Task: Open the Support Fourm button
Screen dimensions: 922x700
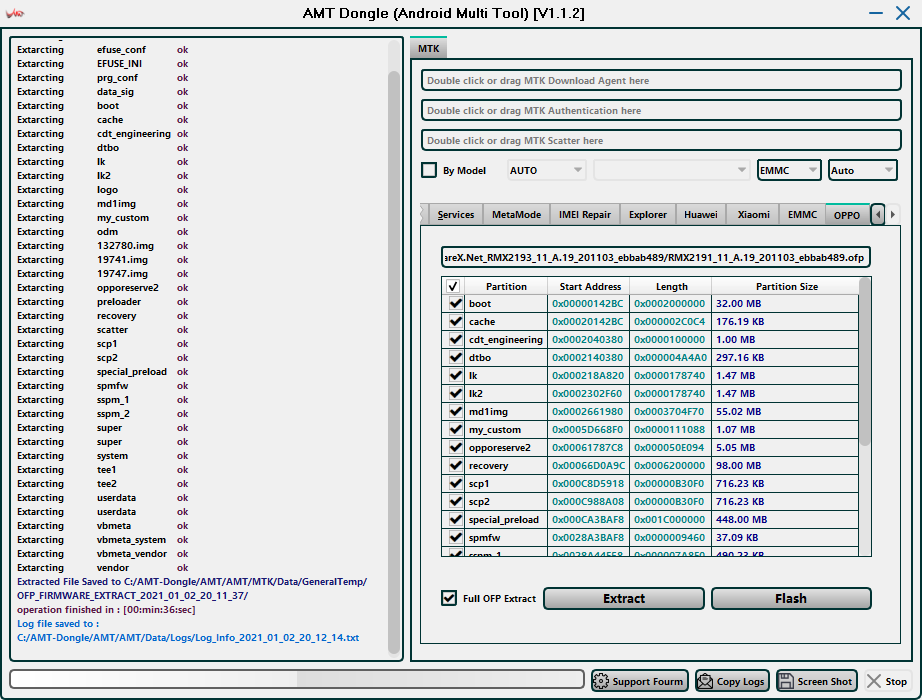Action: click(x=640, y=681)
